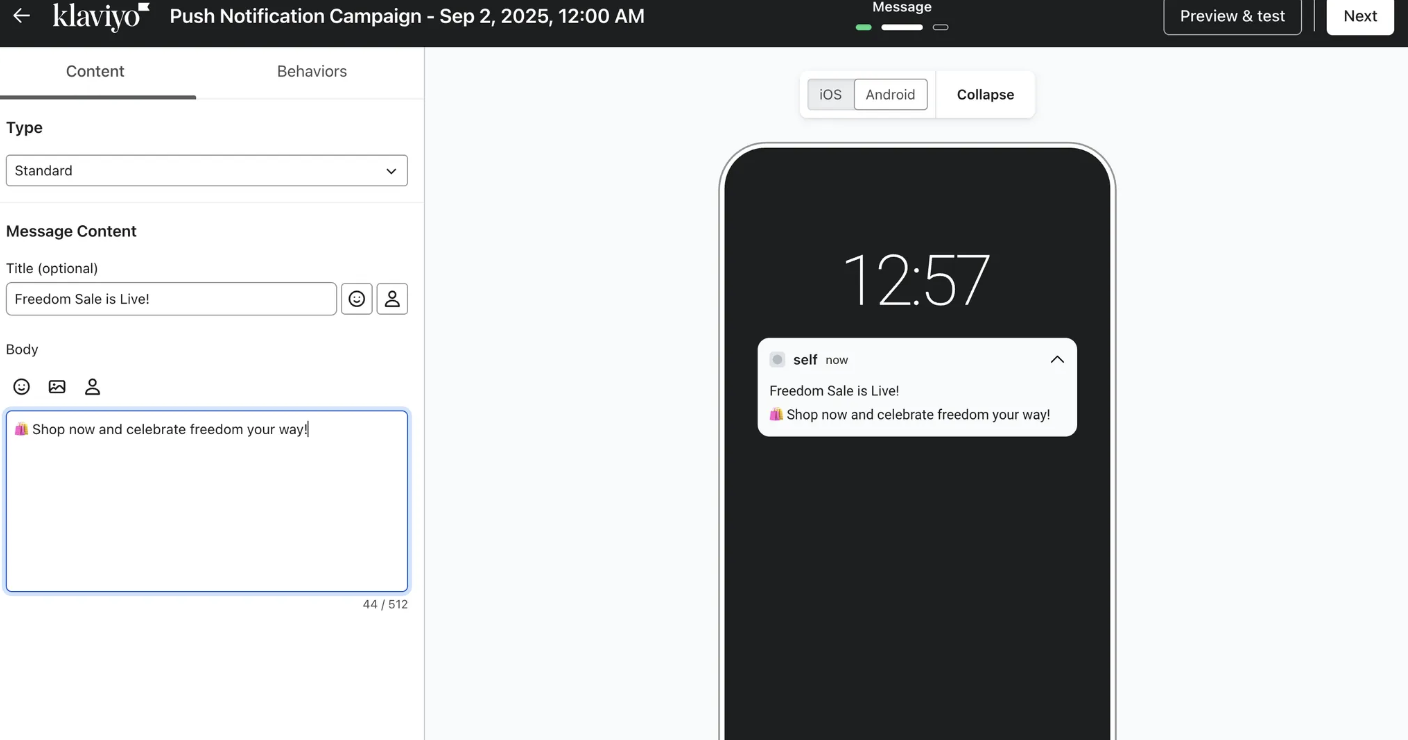Click the self app icon in notification
Screen dimensions: 1408x740
(x=777, y=360)
